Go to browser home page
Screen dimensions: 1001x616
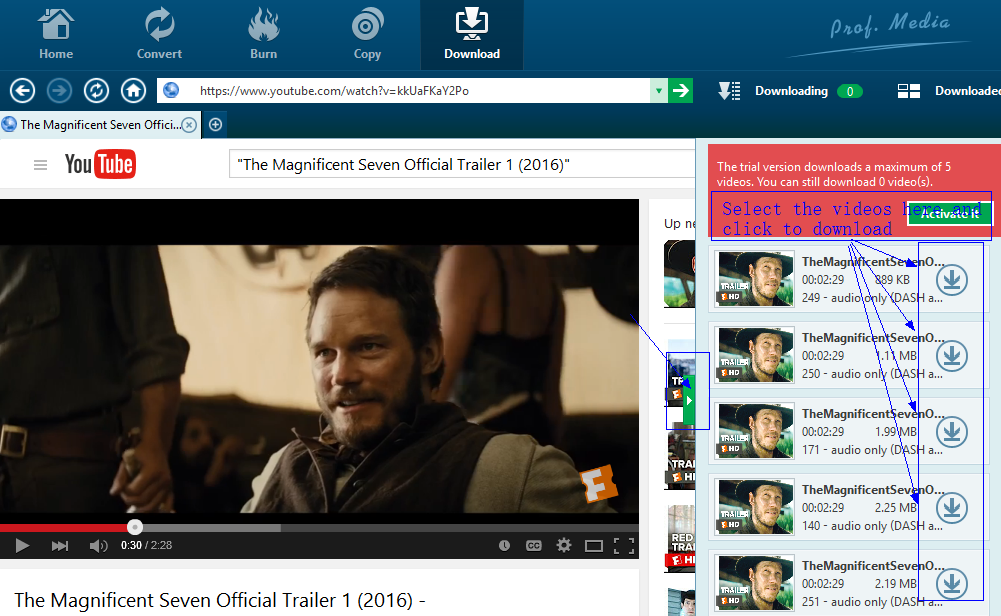pyautogui.click(x=133, y=91)
